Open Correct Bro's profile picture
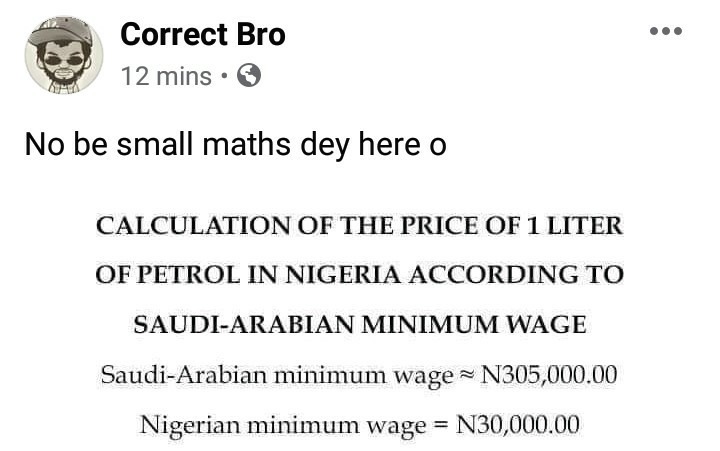 click(x=63, y=56)
